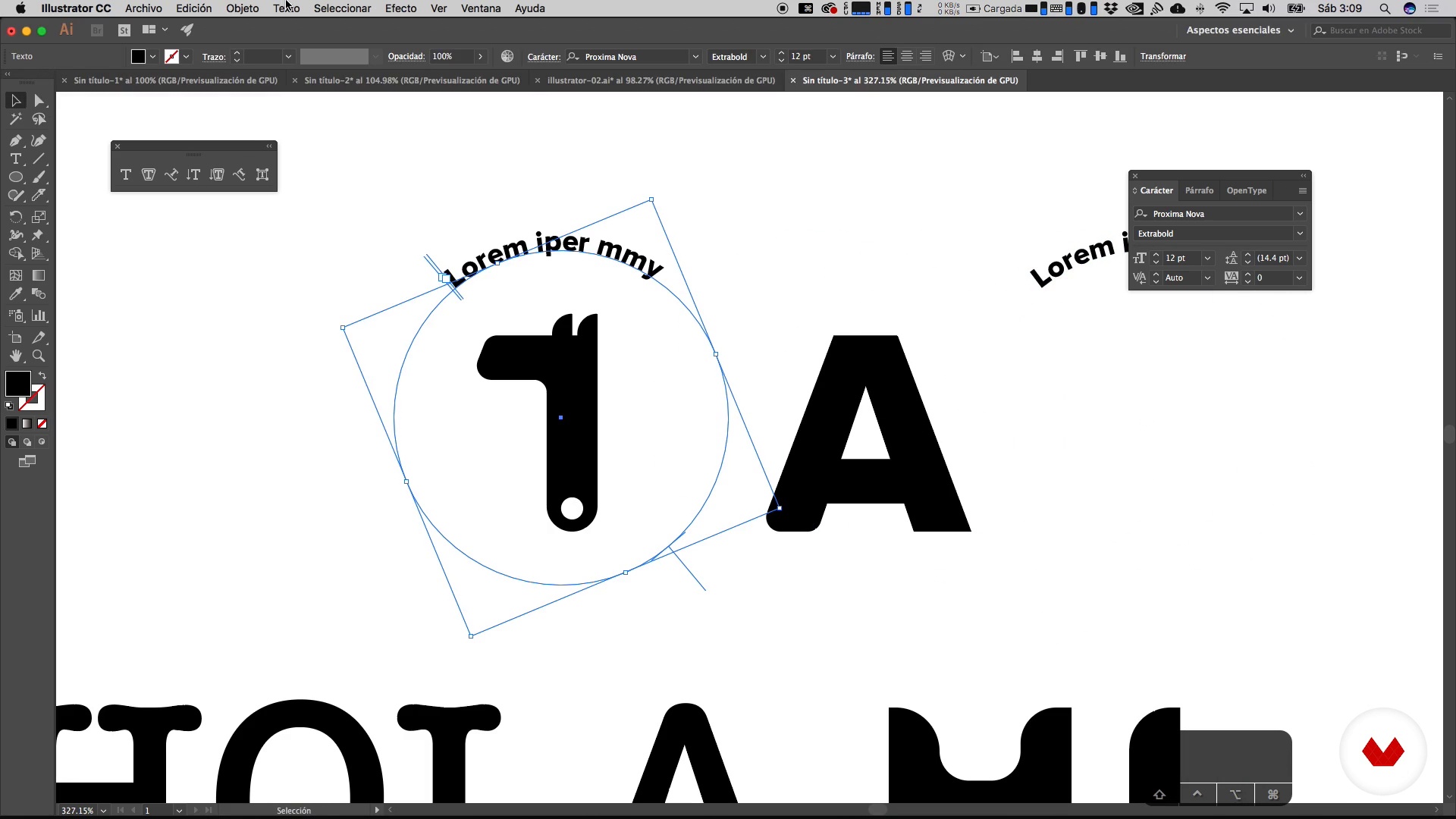Choose the Gradient tool

[x=39, y=275]
